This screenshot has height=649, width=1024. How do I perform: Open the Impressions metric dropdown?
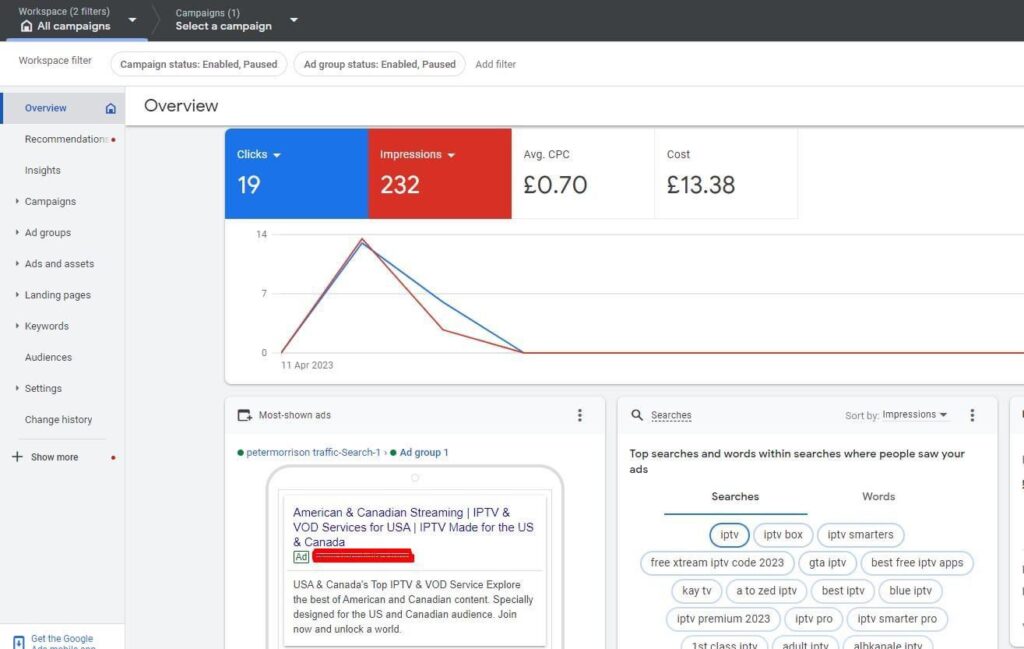[x=451, y=155]
